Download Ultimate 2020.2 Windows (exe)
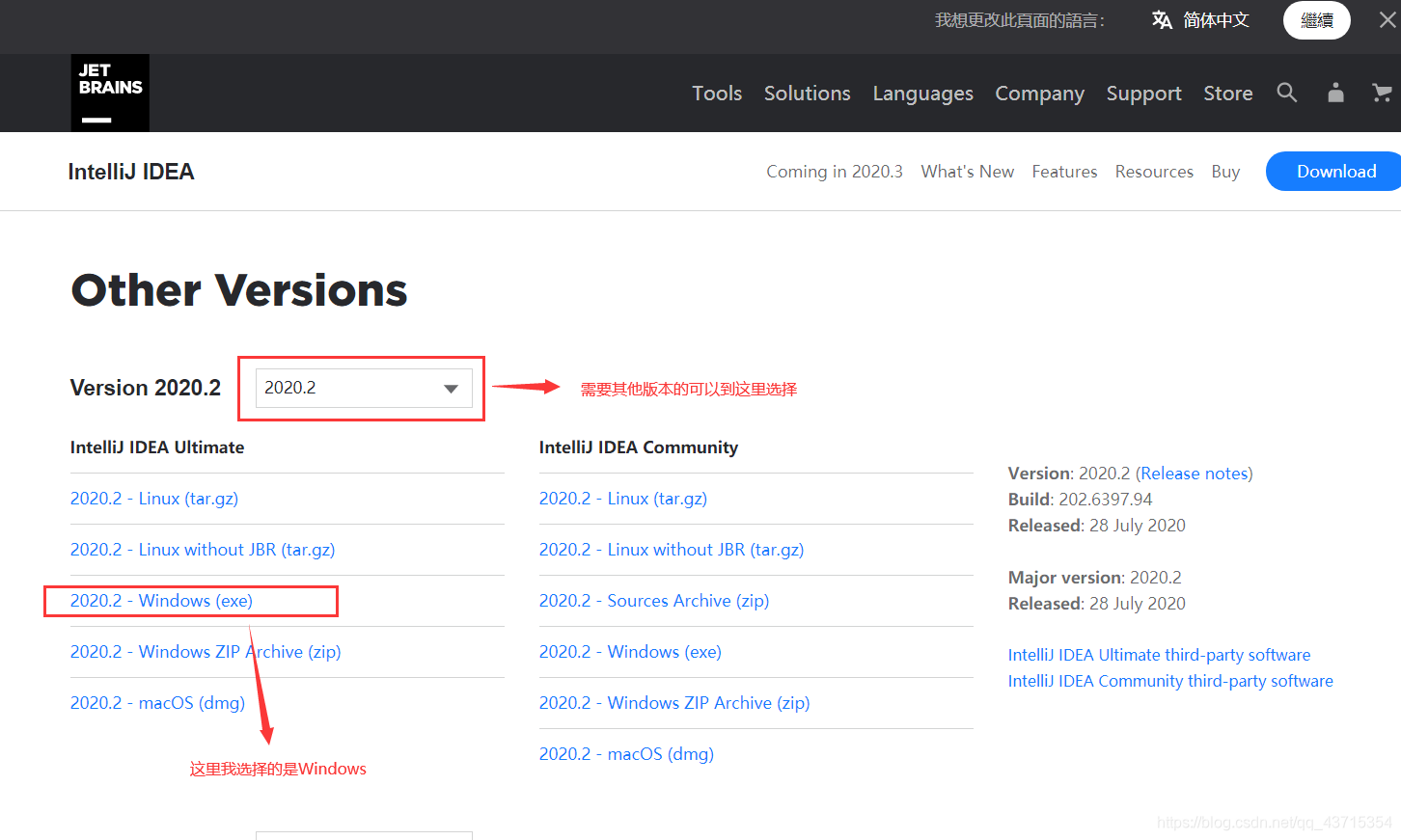 (x=161, y=601)
